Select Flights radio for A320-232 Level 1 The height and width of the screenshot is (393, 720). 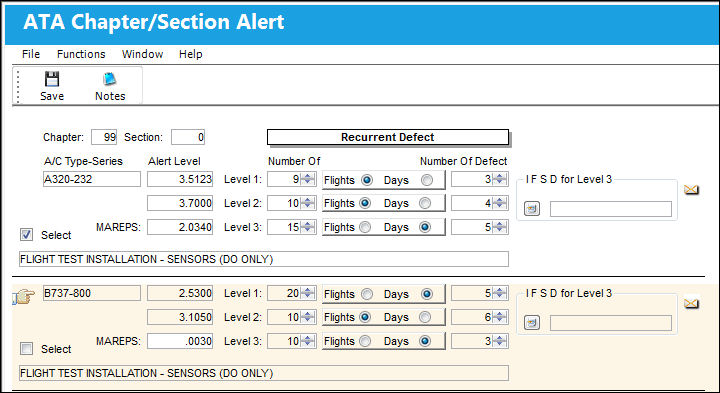[x=367, y=180]
